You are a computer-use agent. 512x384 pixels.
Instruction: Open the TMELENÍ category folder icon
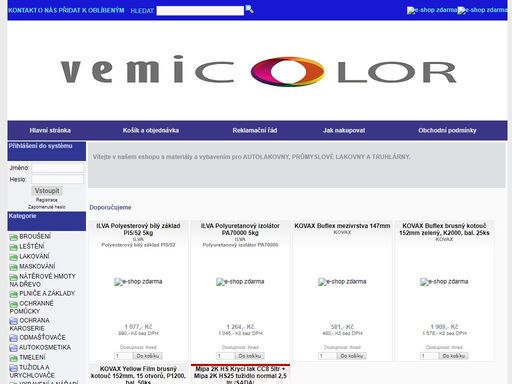[x=14, y=358]
